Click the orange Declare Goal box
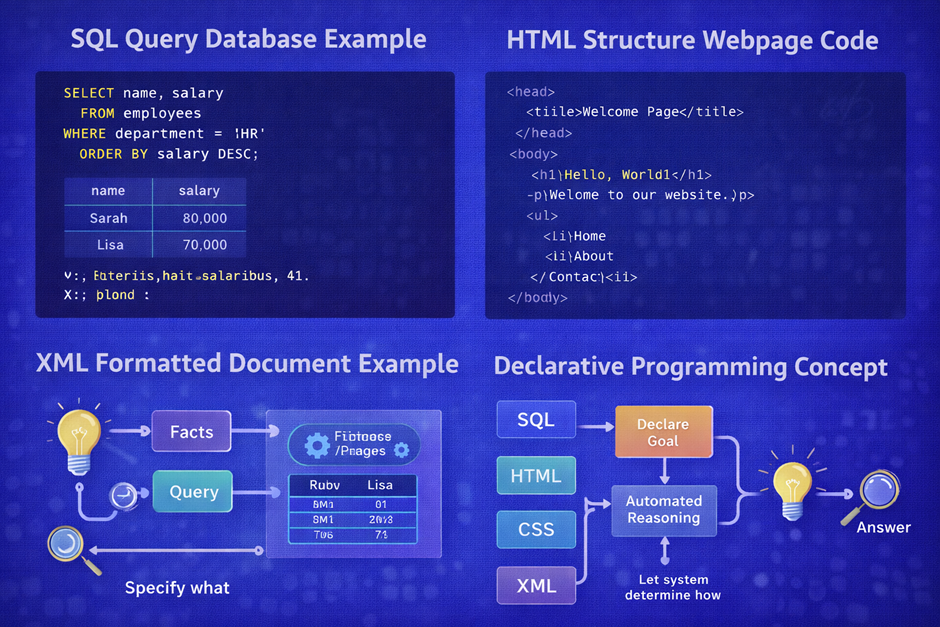Viewport: 940px width, 627px height. pyautogui.click(x=663, y=431)
